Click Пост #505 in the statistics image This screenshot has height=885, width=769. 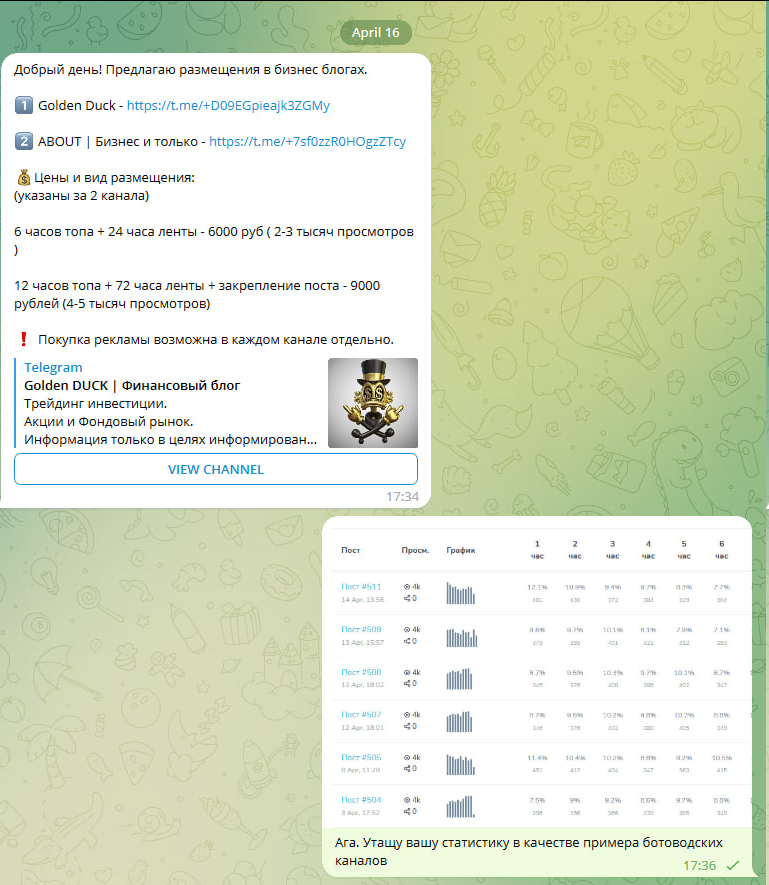click(x=361, y=757)
